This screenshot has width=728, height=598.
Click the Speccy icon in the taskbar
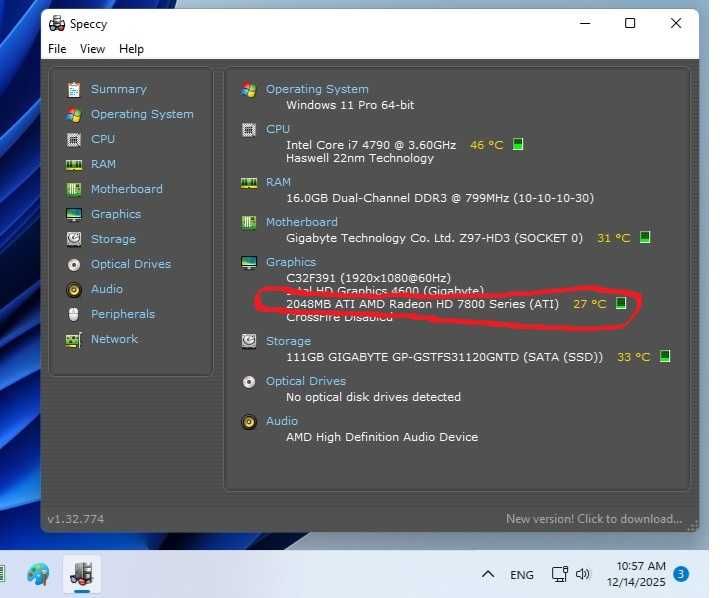tap(82, 574)
